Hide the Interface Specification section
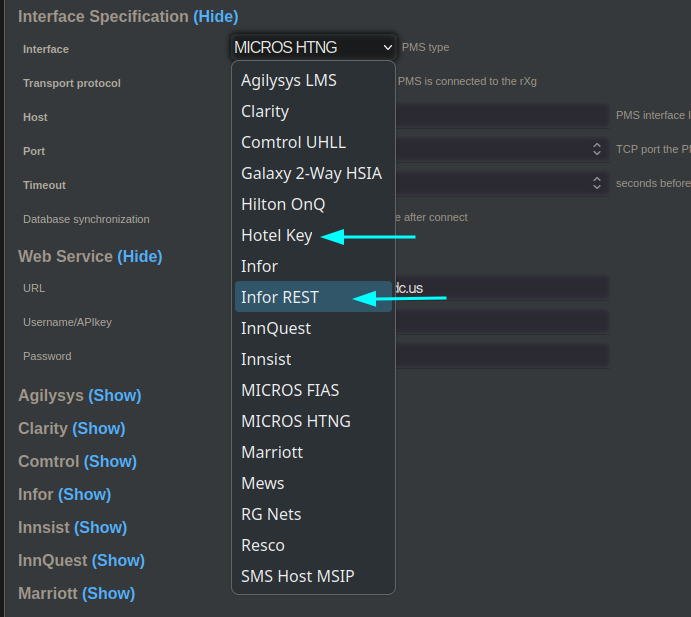 coord(216,17)
